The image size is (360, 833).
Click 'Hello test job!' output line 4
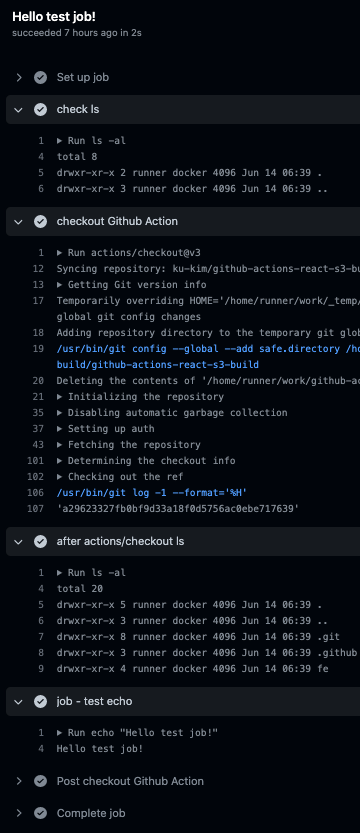pyautogui.click(x=100, y=749)
